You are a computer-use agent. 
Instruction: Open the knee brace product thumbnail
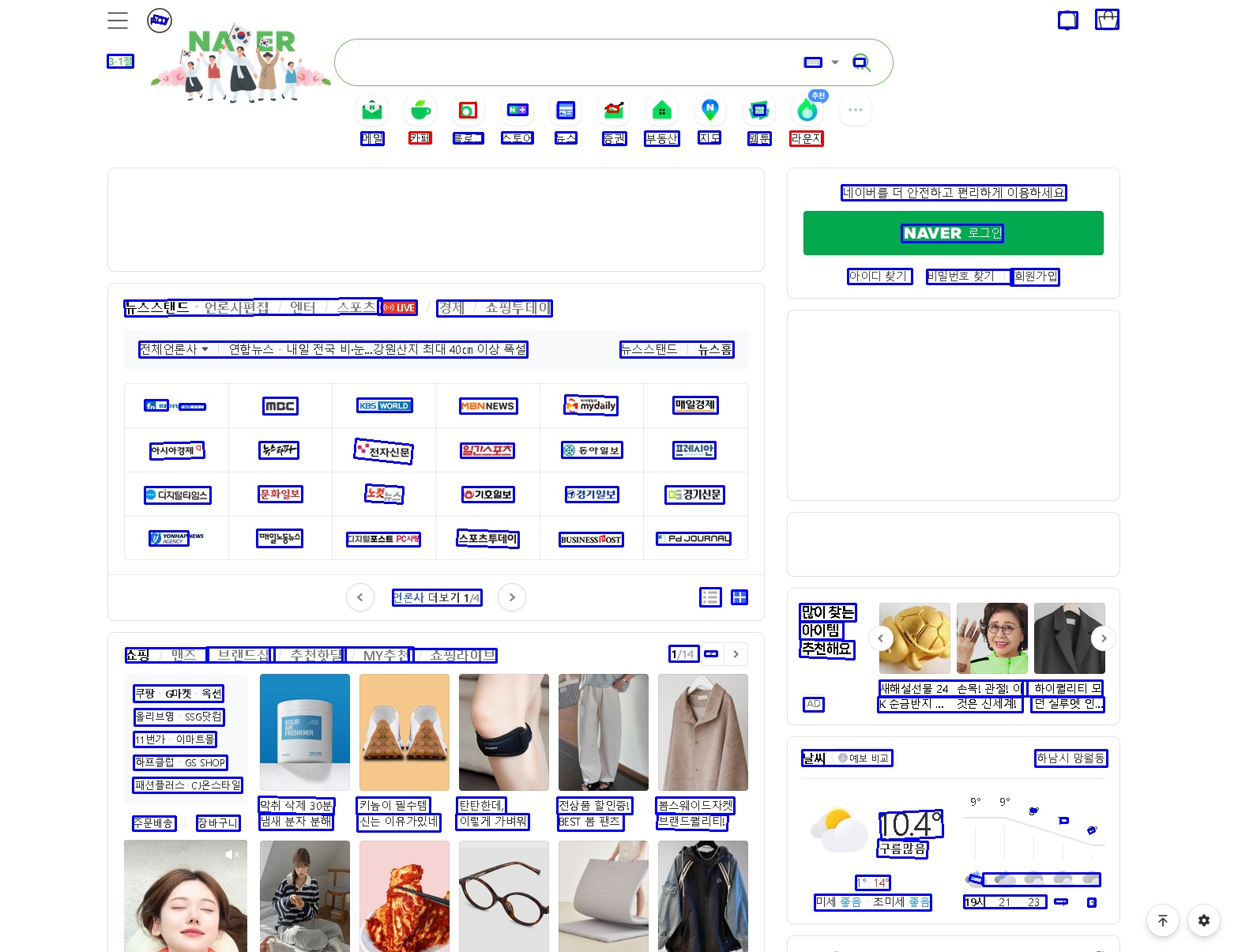(x=504, y=732)
